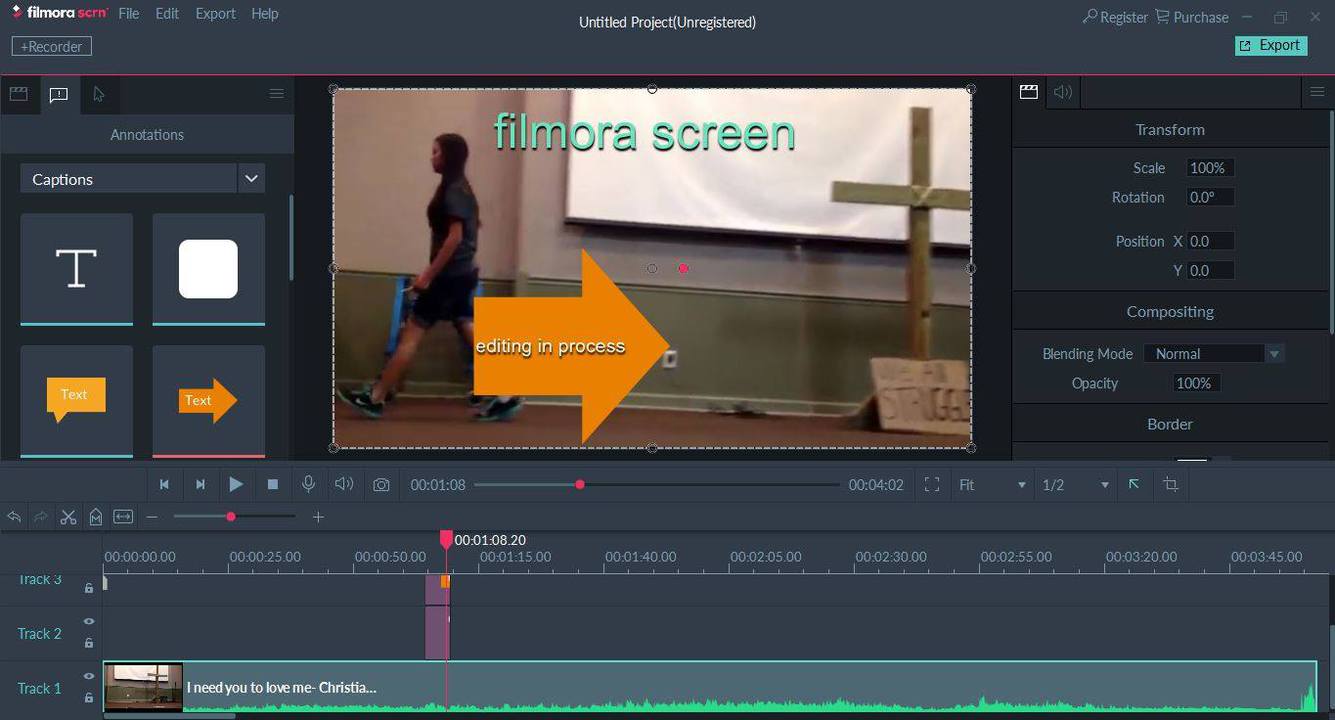This screenshot has width=1335, height=720.
Task: Add the orange arrow text annotation
Action: [x=208, y=400]
